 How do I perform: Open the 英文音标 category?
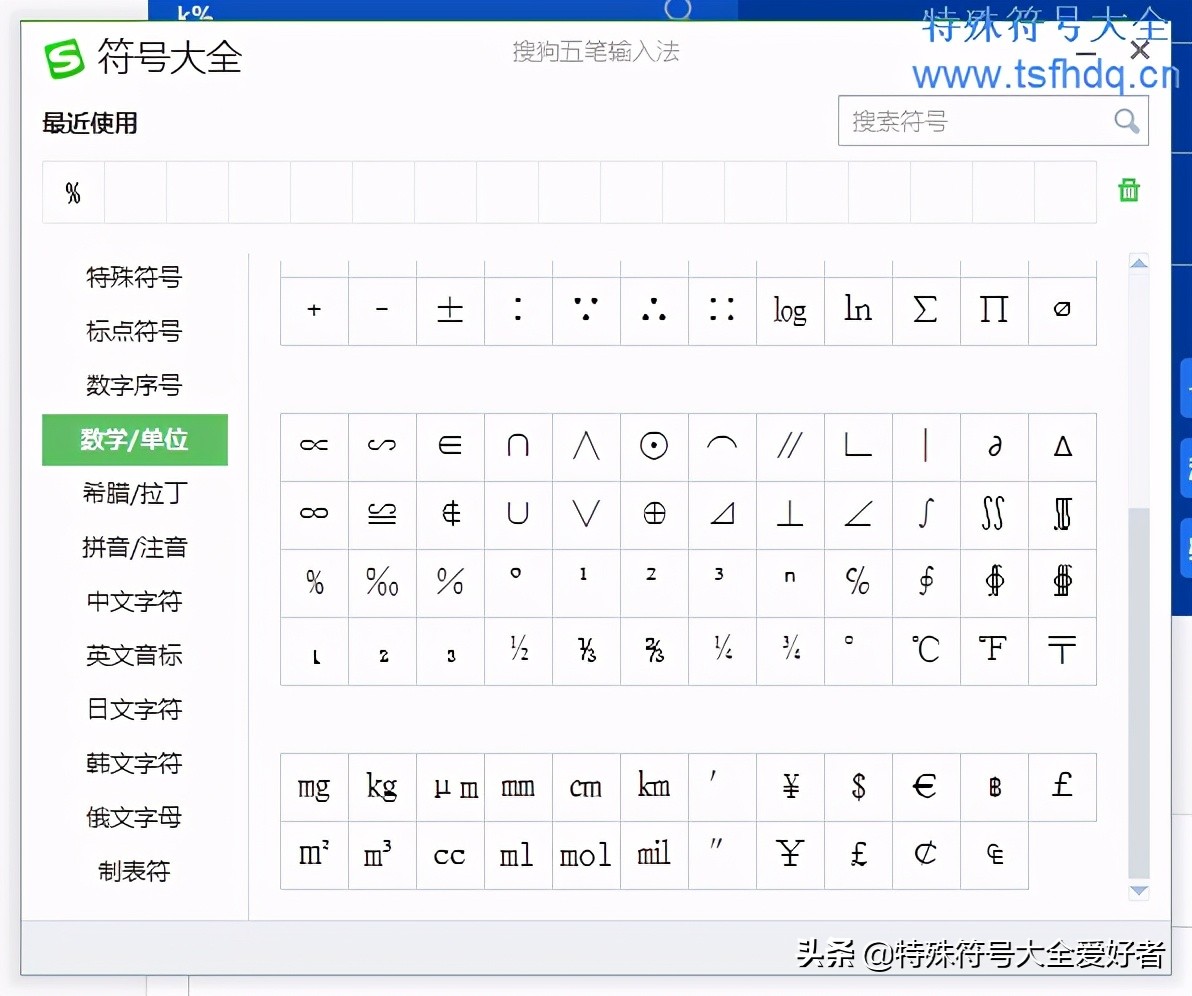134,655
